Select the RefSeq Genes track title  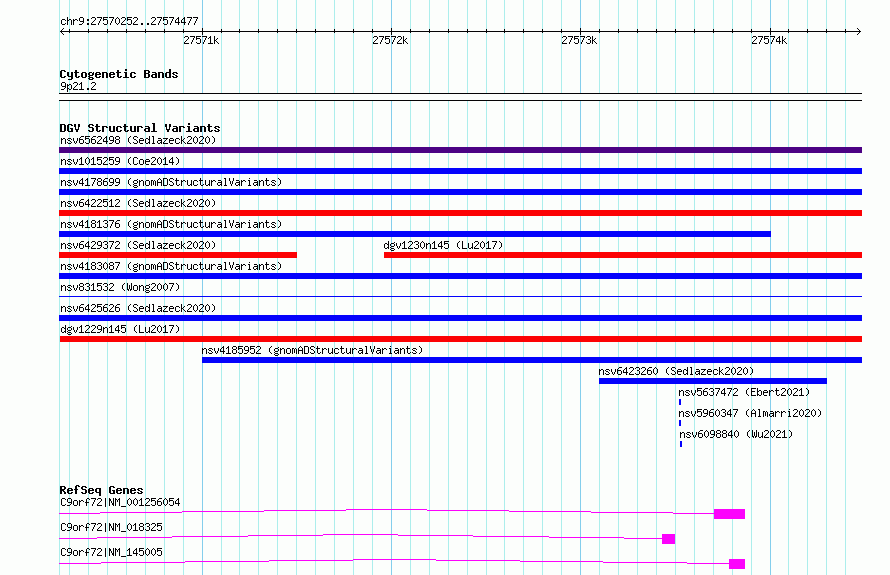[101, 490]
